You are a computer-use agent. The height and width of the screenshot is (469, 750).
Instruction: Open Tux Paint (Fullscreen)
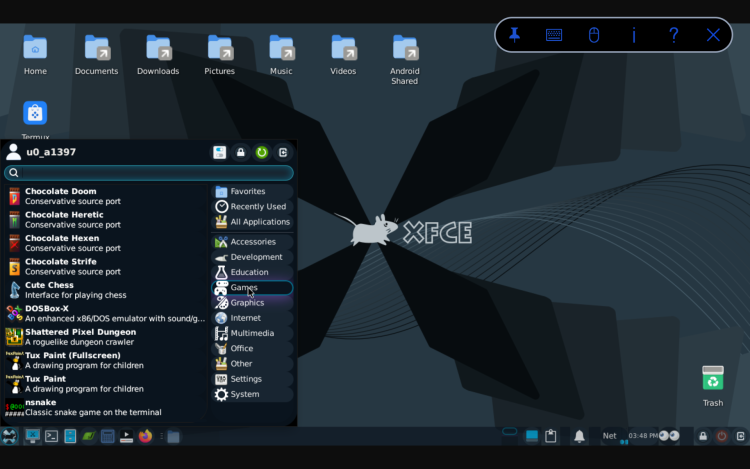(106, 360)
